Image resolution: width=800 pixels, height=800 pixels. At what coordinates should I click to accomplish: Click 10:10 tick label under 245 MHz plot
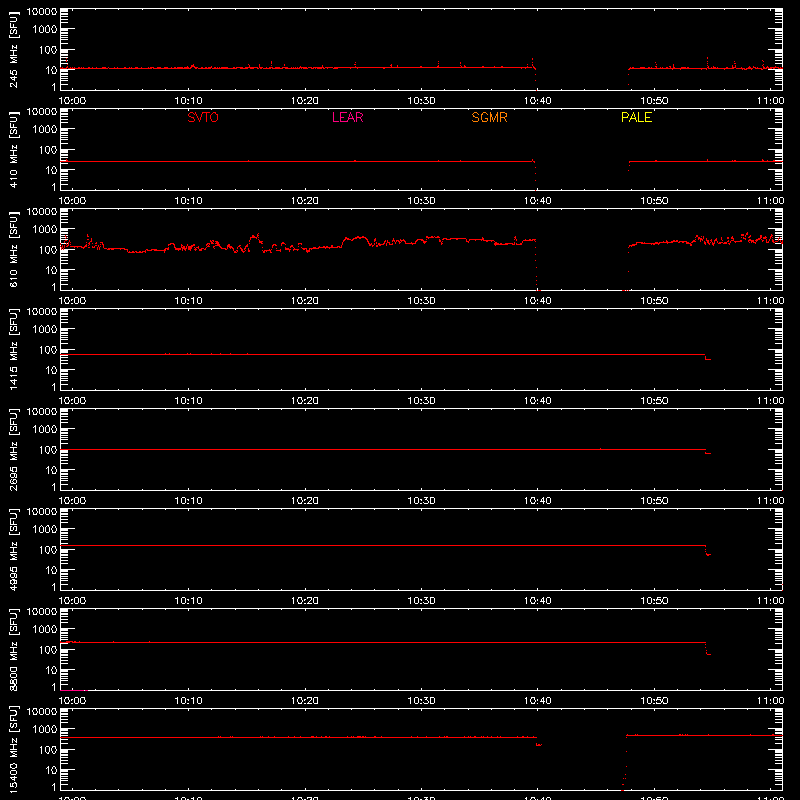click(188, 101)
